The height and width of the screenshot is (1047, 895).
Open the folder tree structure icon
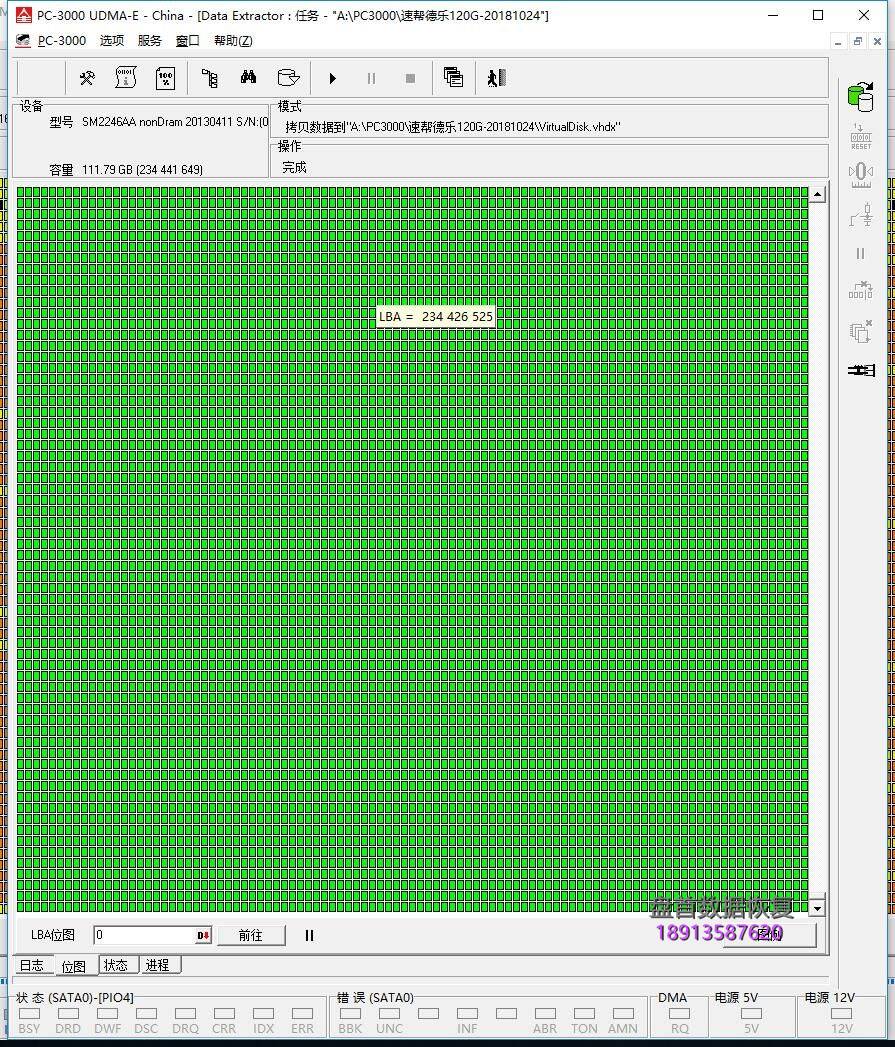click(210, 78)
